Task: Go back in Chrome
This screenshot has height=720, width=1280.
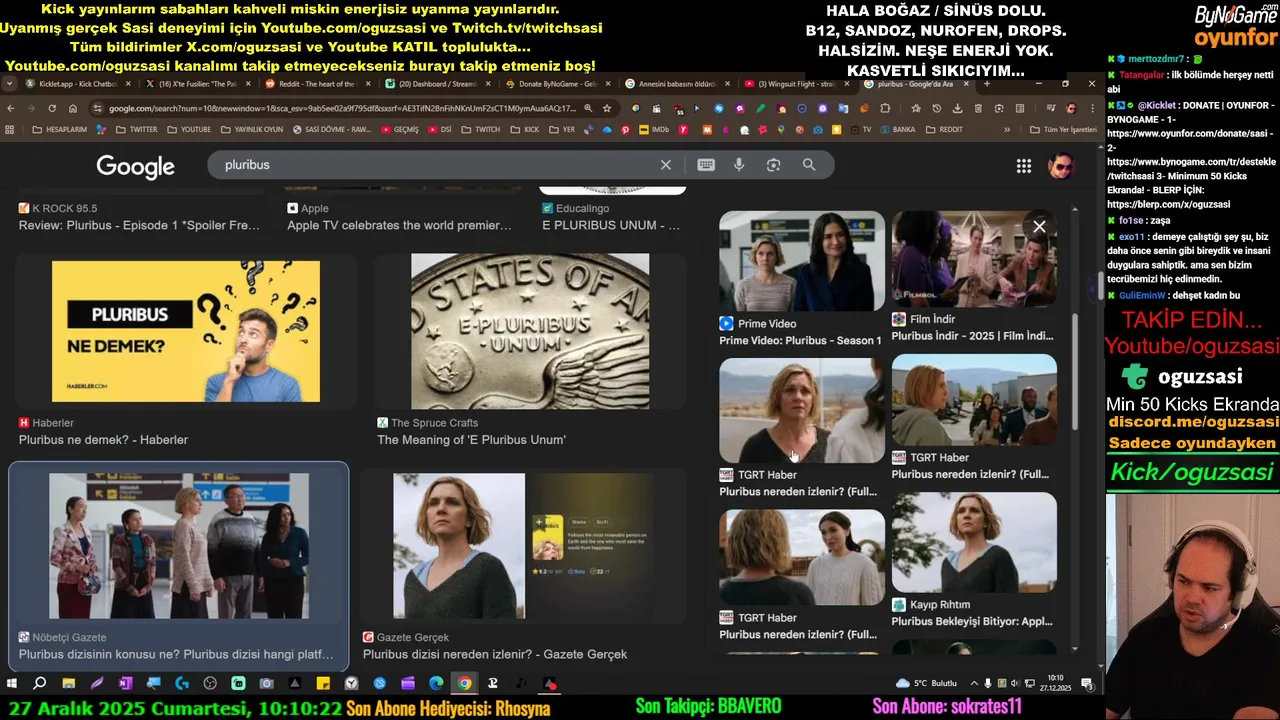Action: click(x=11, y=108)
